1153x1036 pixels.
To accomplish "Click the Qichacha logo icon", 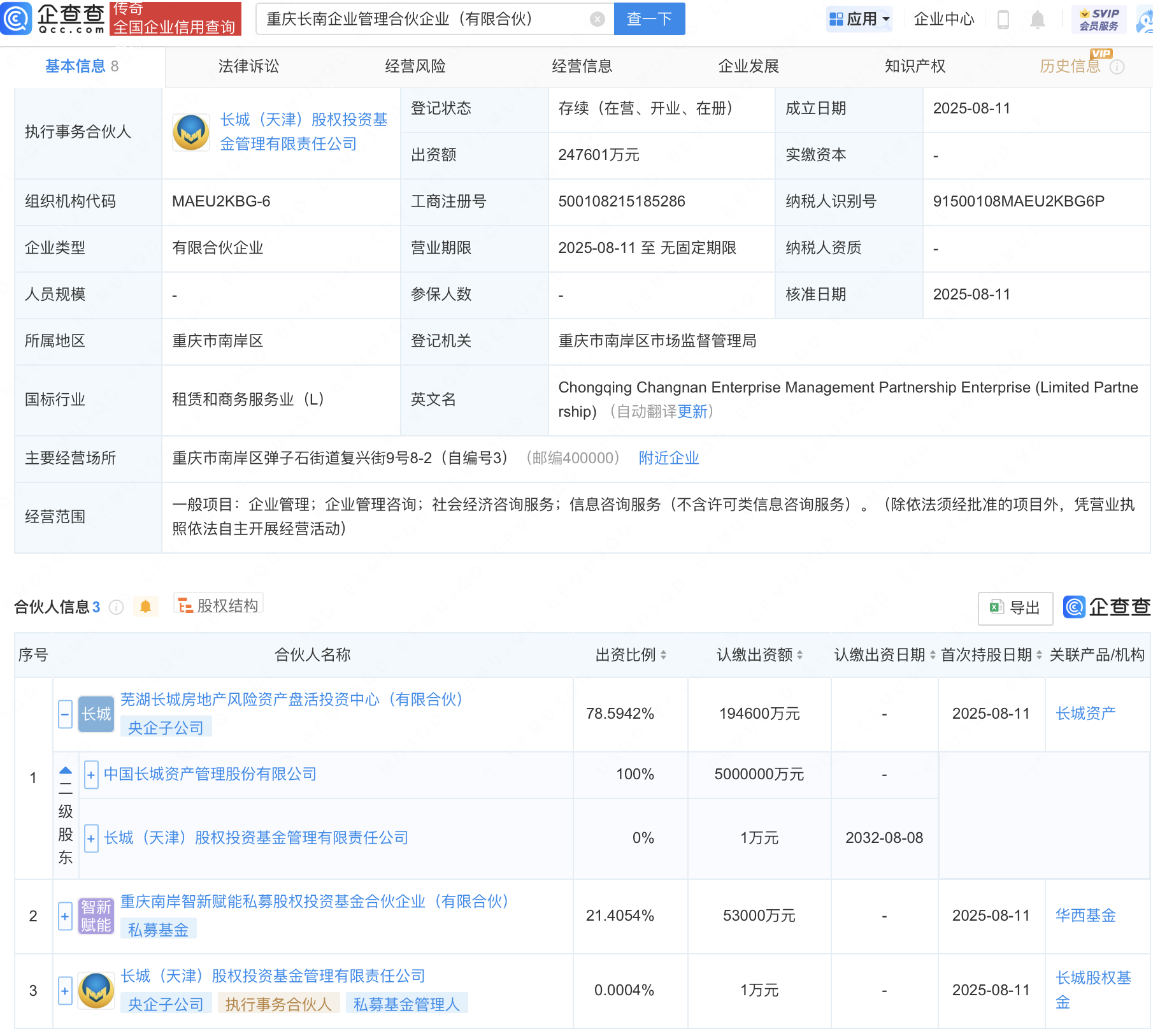I will [16, 18].
